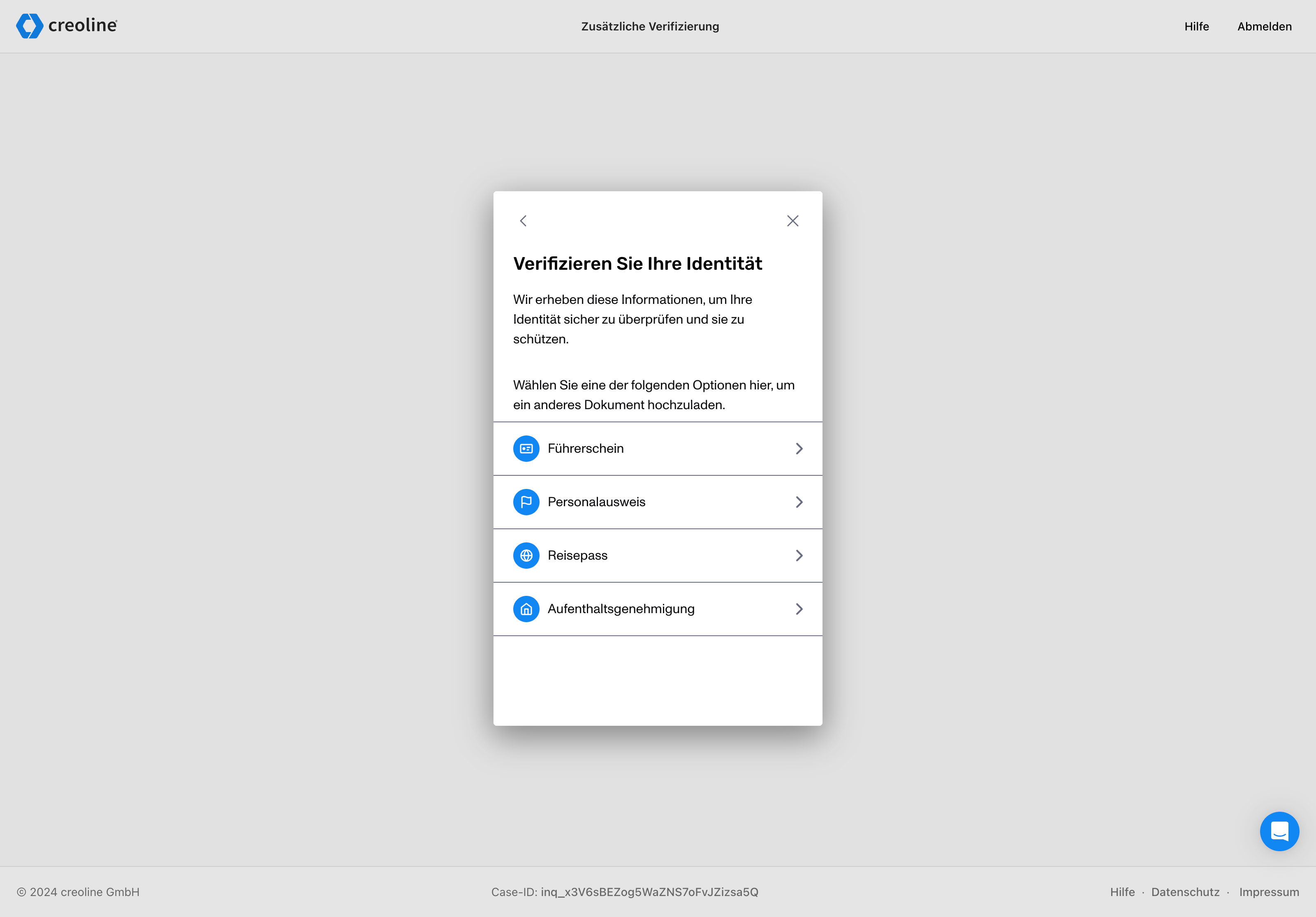This screenshot has width=1316, height=917.
Task: Open Hilfe in the top navigation
Action: tap(1197, 26)
